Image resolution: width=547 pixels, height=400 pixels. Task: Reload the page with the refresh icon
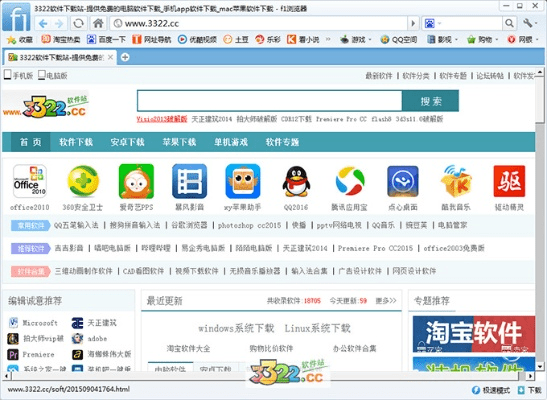click(78, 23)
